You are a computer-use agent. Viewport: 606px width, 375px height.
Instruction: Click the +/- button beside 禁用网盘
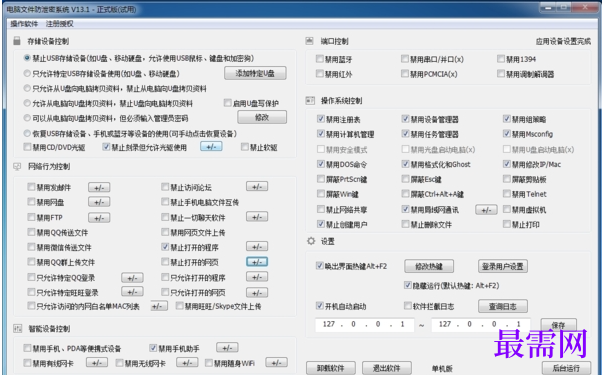(99, 202)
